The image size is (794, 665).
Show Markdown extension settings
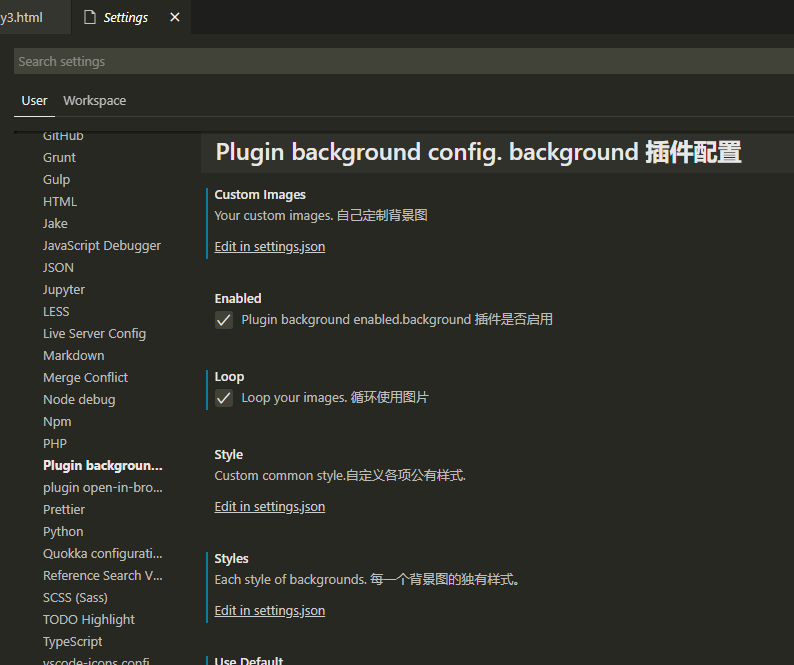coord(74,356)
